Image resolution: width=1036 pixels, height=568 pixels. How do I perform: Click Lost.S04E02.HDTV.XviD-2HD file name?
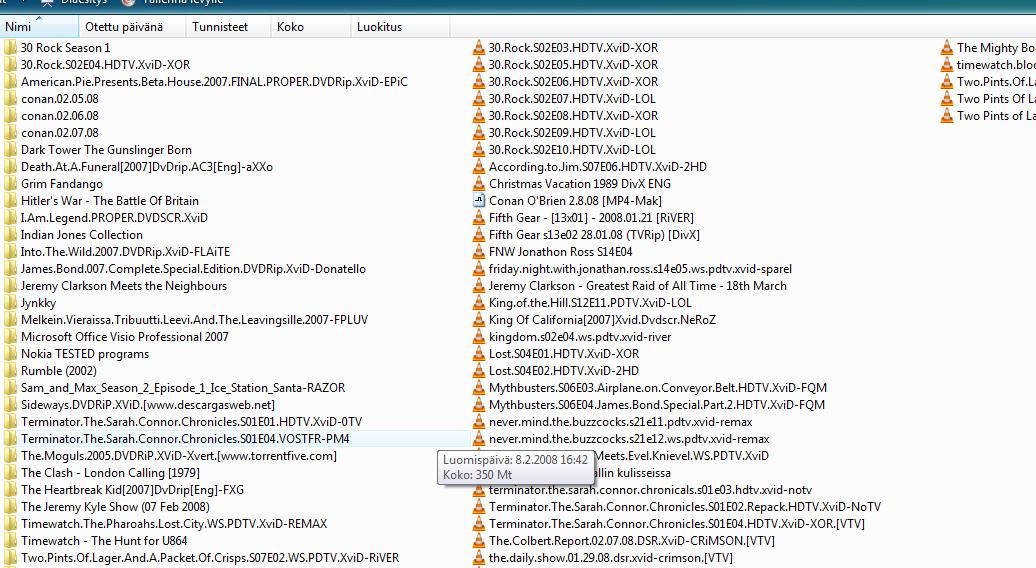[564, 371]
